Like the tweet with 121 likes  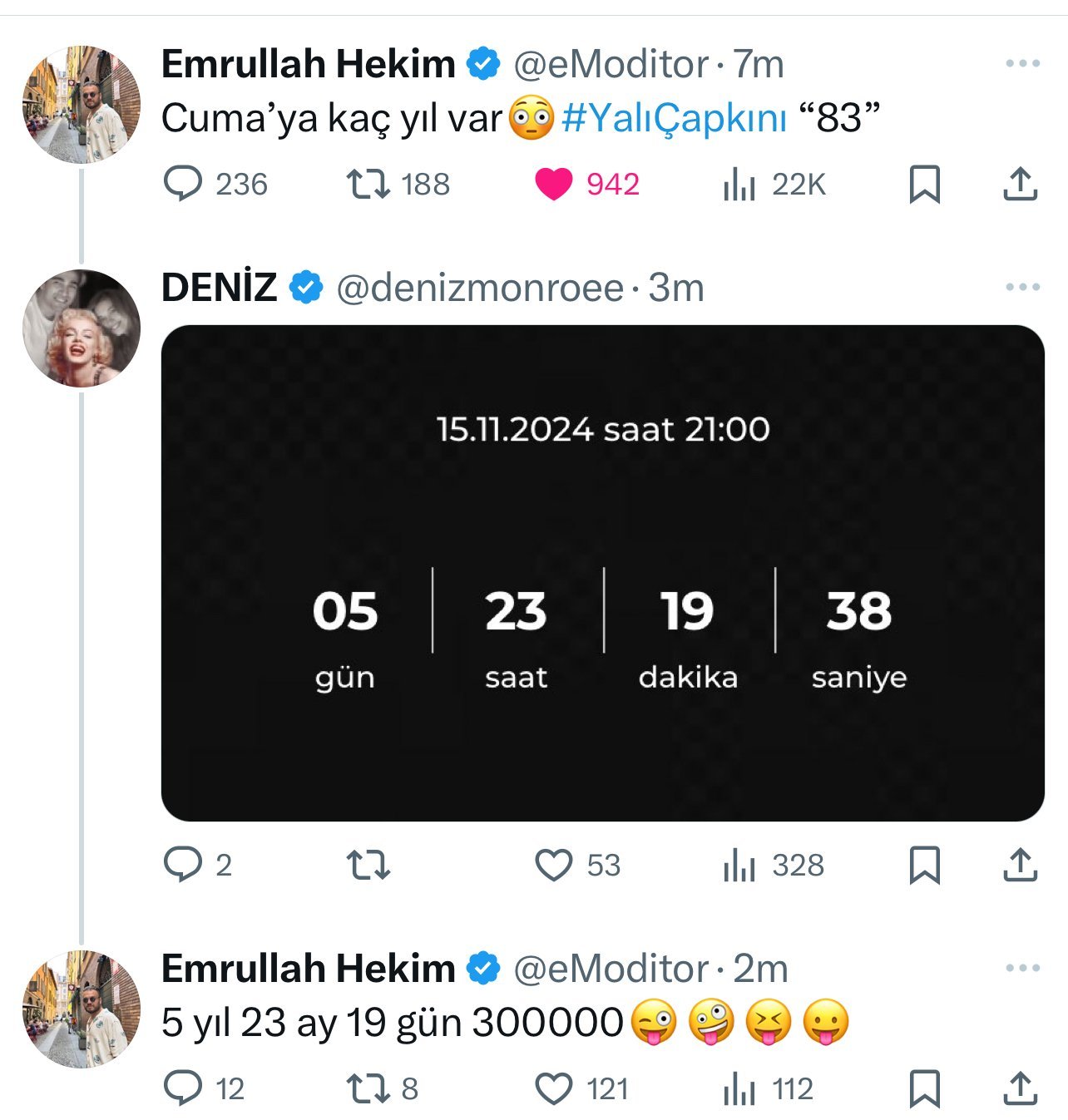click(x=553, y=1088)
